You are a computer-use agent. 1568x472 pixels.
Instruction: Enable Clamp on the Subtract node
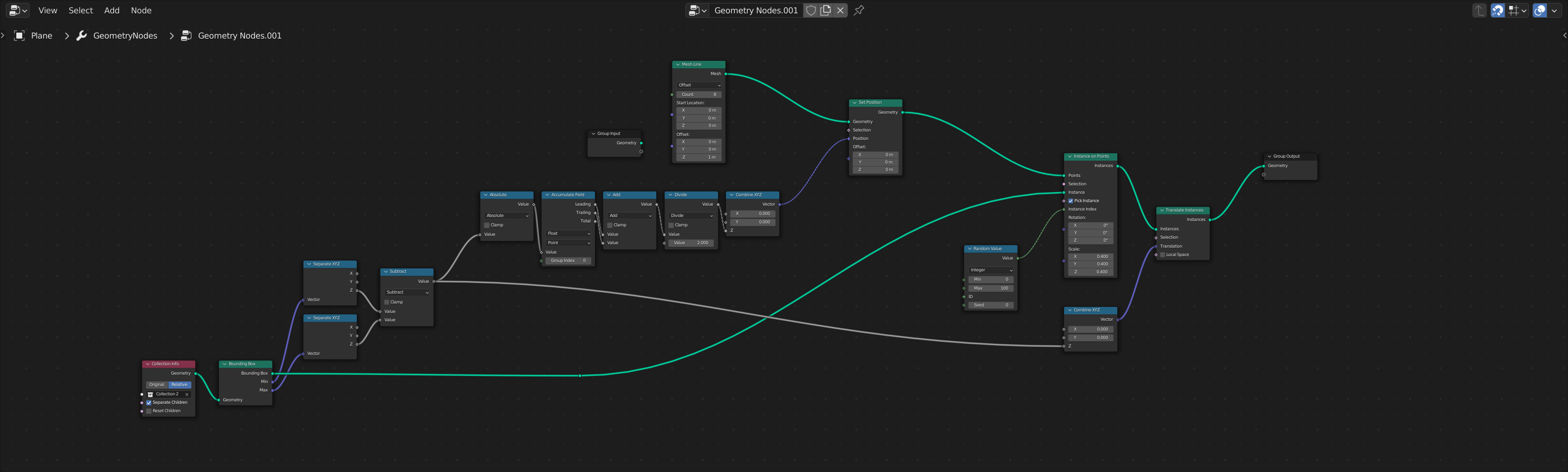pos(386,302)
